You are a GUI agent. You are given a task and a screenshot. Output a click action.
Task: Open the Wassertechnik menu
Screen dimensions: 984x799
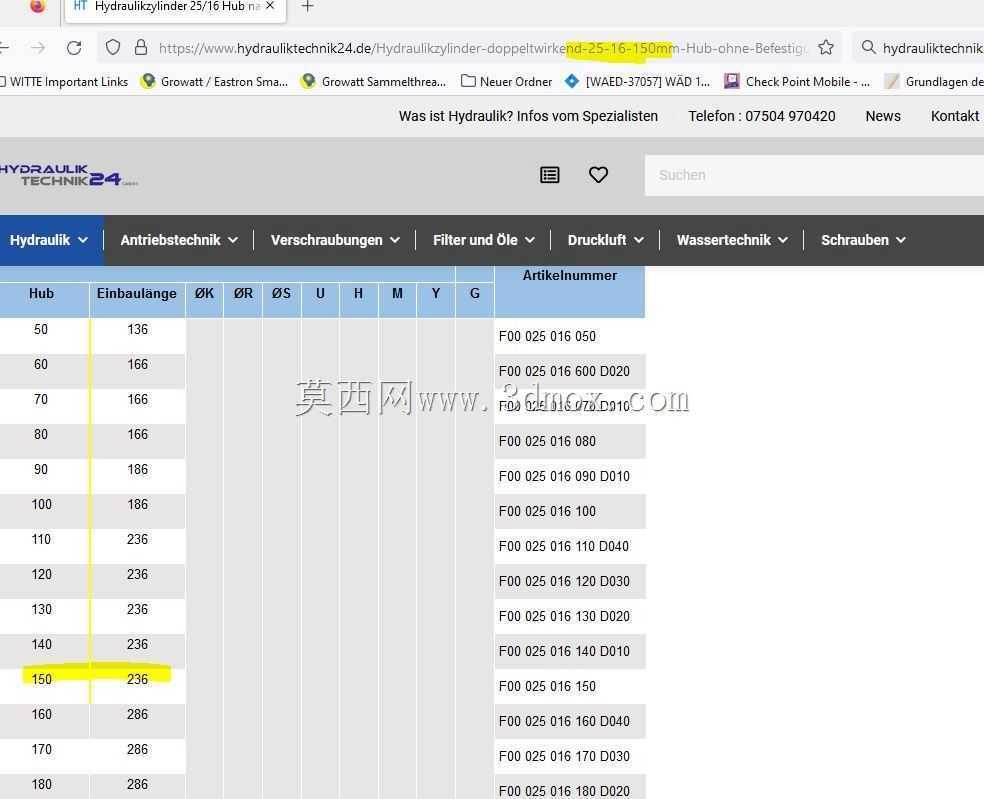point(732,240)
